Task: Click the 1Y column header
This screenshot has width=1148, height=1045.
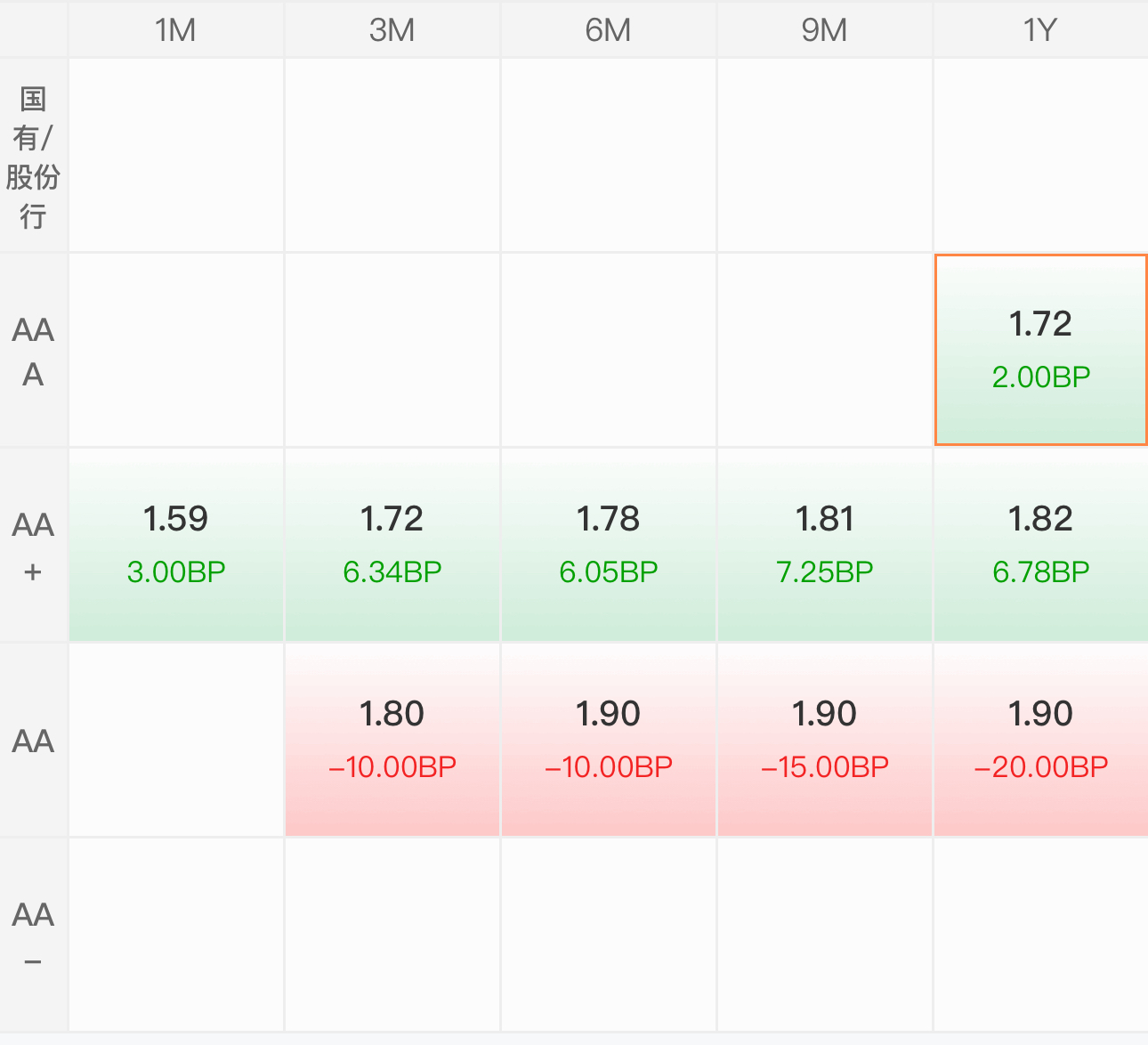Action: coord(1039,30)
